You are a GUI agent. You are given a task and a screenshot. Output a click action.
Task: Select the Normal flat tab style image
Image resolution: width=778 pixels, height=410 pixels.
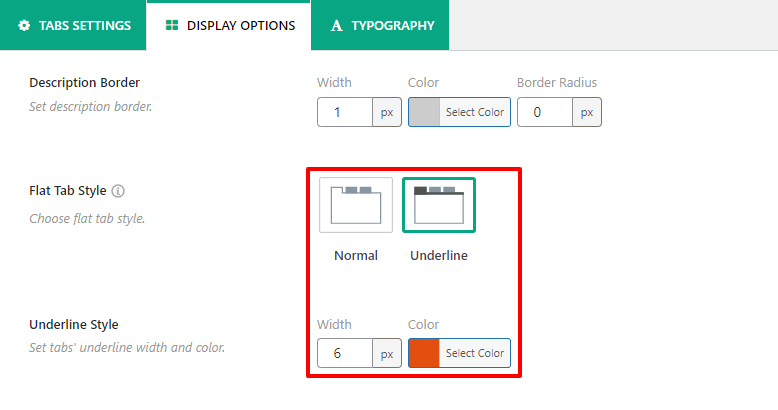[356, 205]
